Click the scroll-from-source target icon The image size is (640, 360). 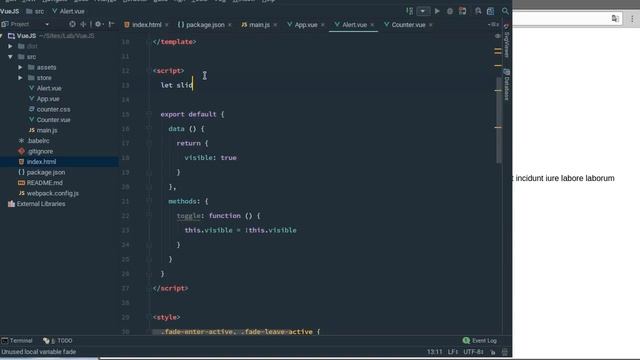click(72, 24)
